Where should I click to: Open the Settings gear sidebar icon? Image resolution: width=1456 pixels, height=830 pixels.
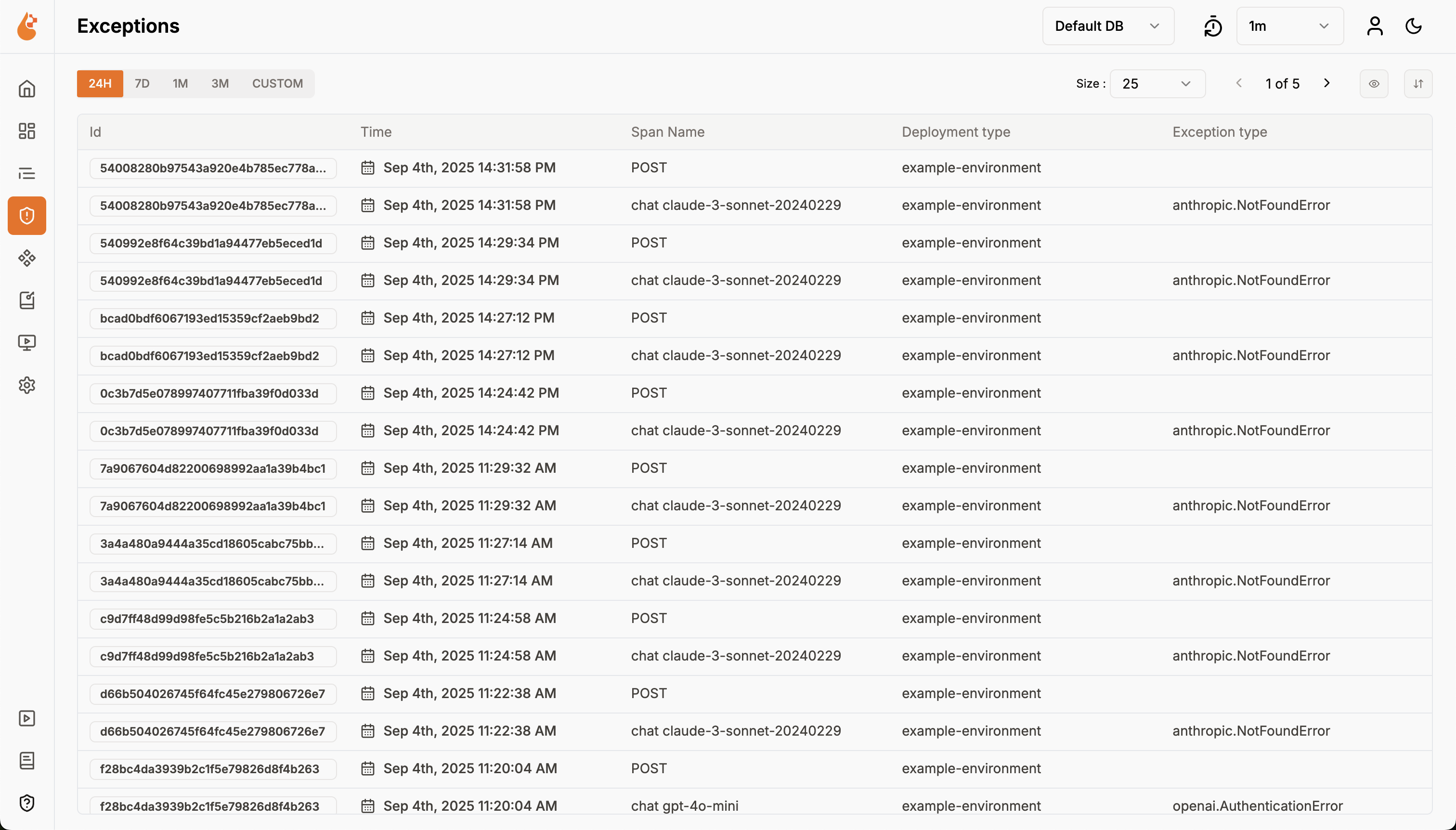point(27,385)
